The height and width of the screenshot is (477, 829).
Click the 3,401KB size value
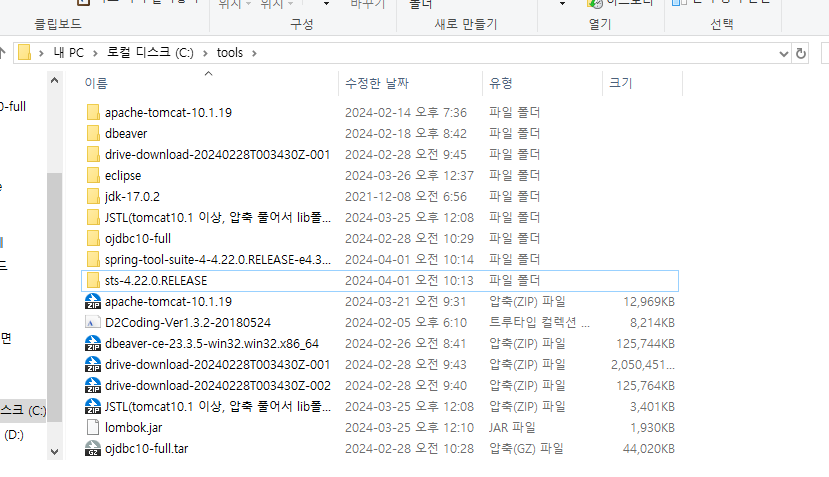click(652, 407)
